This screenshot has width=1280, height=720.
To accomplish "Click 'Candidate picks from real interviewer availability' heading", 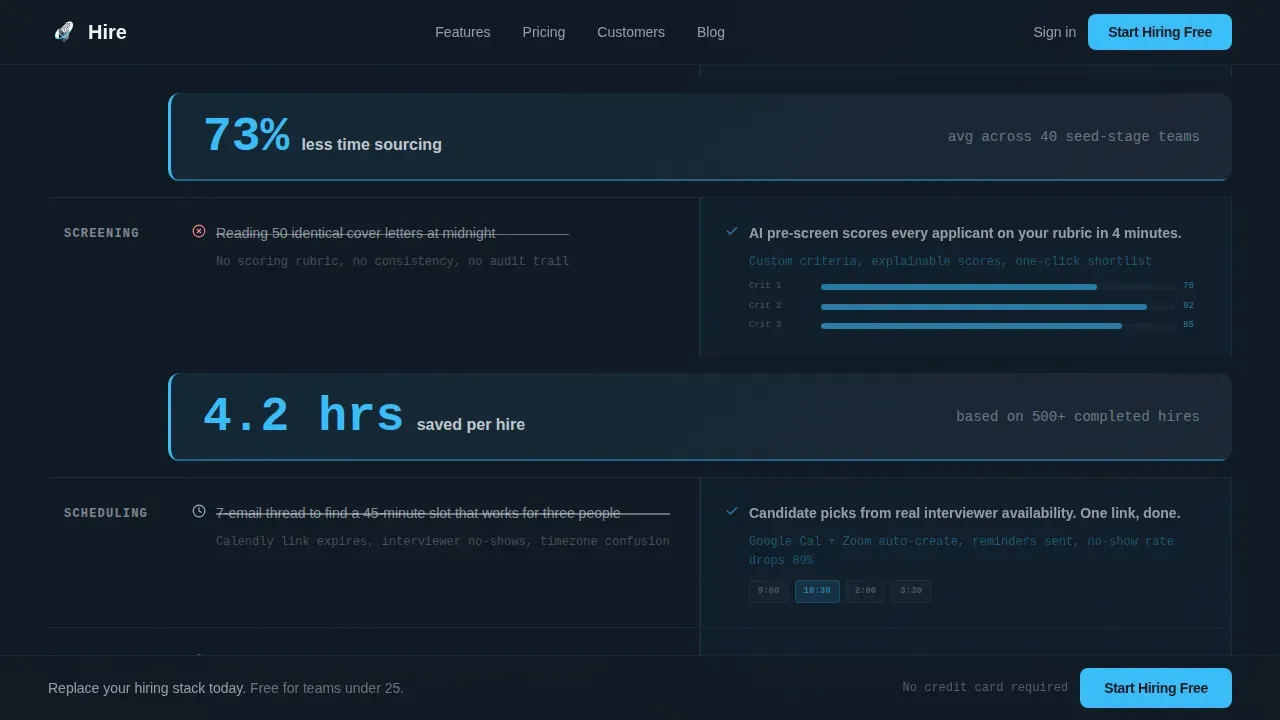I will coord(964,513).
